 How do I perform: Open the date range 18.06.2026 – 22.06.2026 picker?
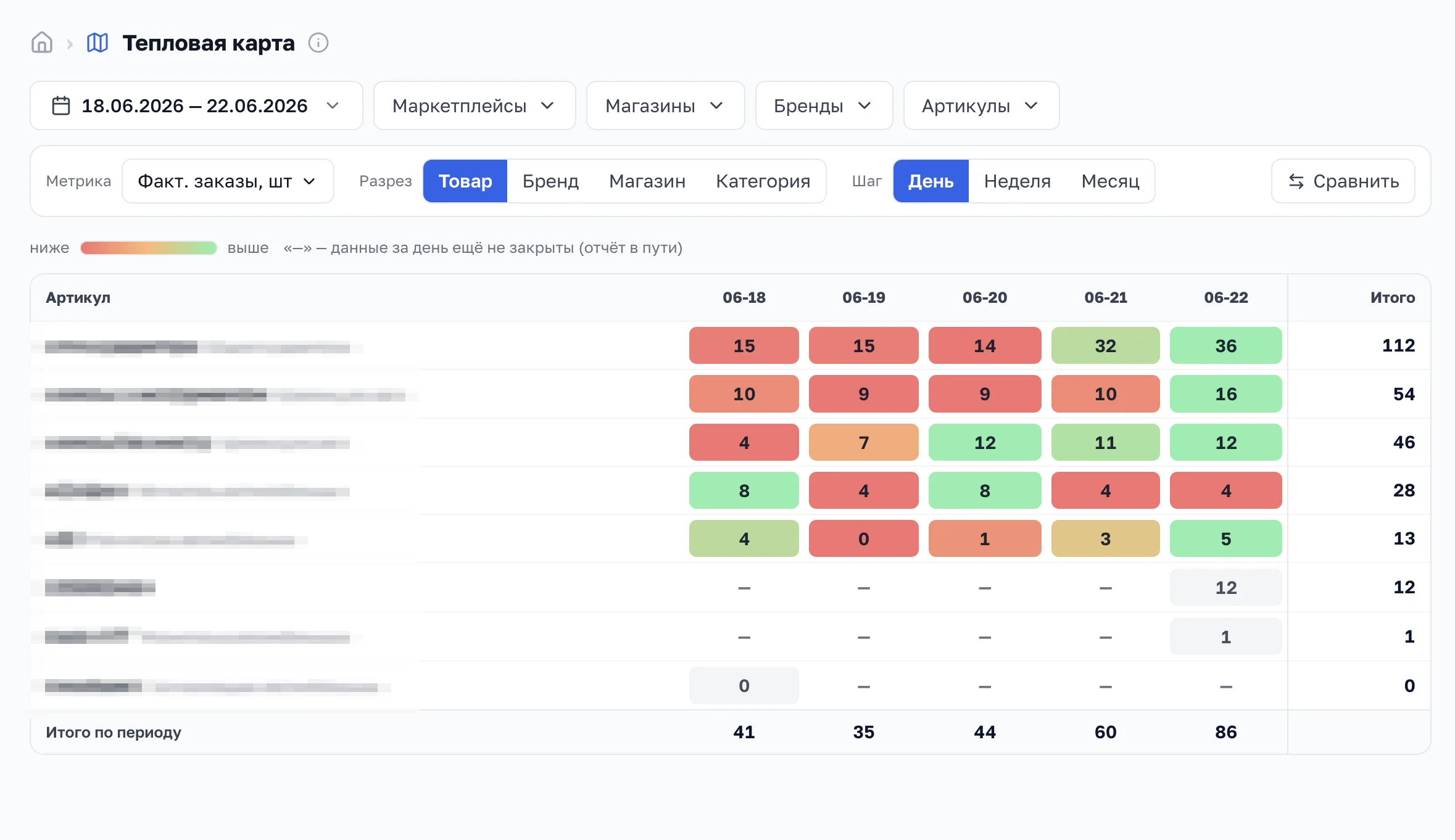196,105
